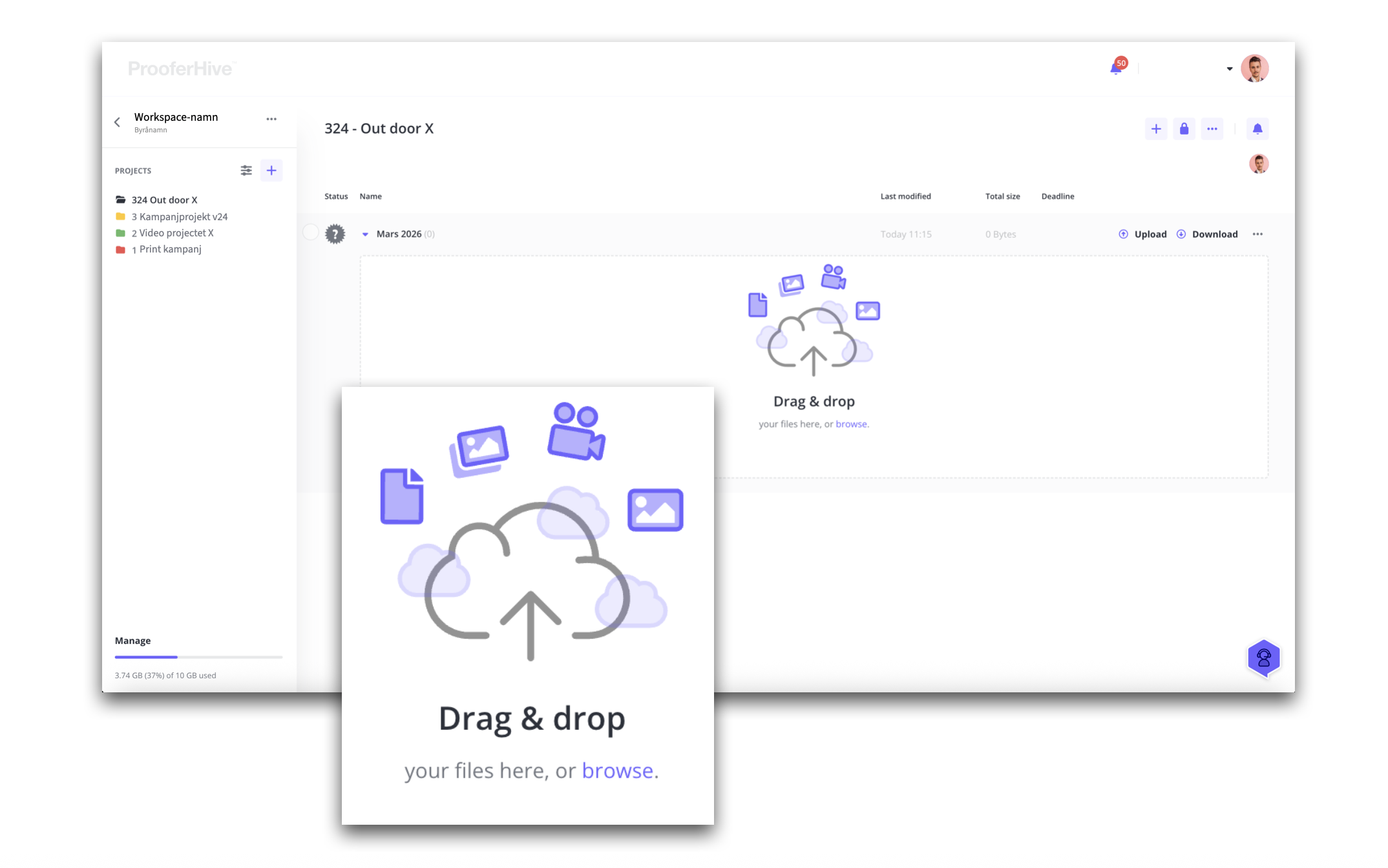Add a new project with sidebar plus
The width and height of the screenshot is (1388, 868).
point(271,170)
